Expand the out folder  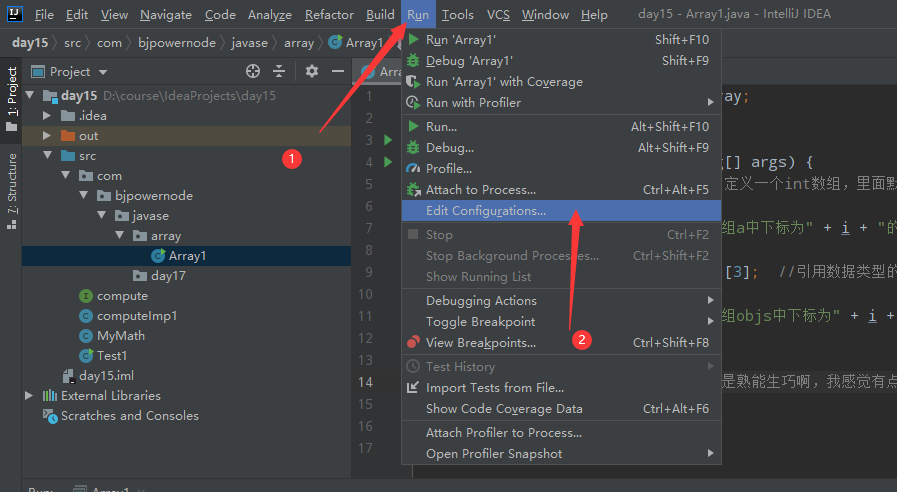coord(47,136)
